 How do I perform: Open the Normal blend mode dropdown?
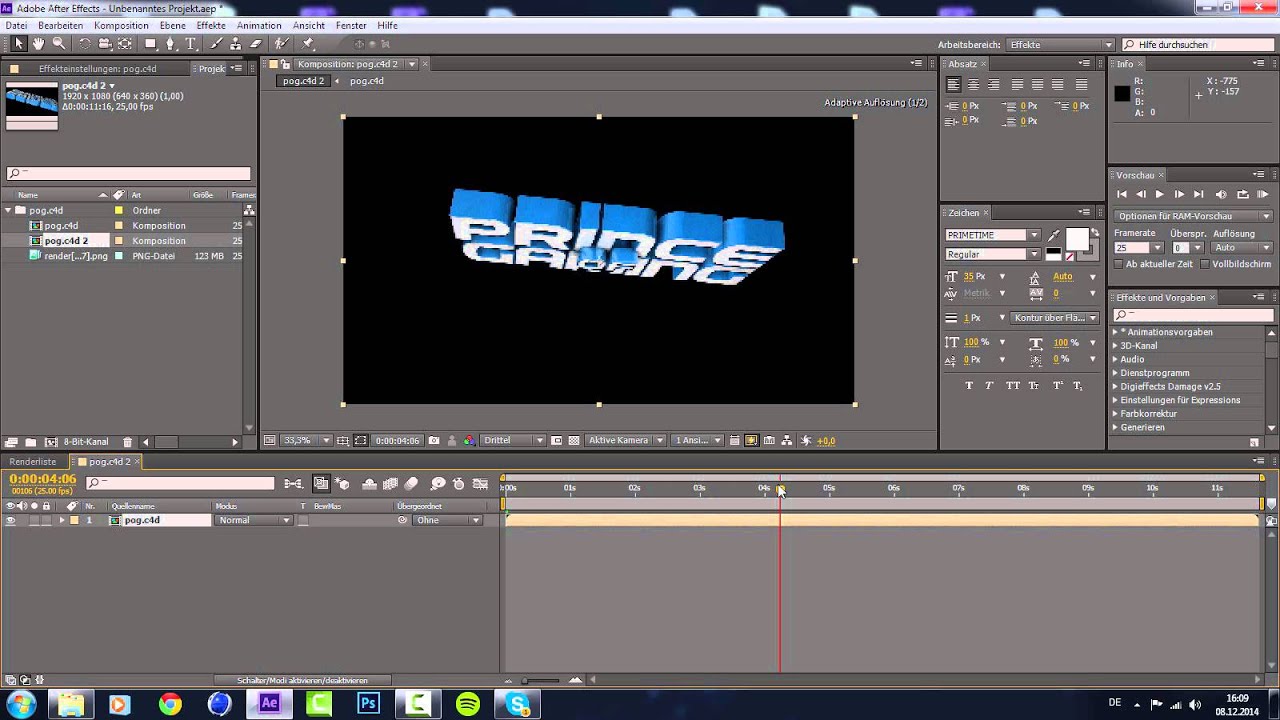pos(255,520)
